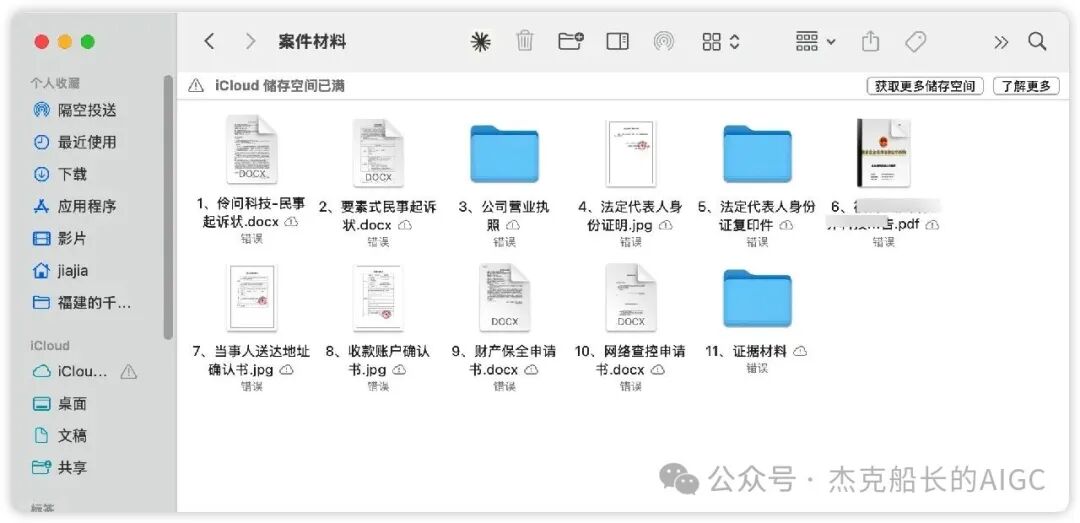Click cloud download icon beside 民事起诉状.docx

point(291,223)
